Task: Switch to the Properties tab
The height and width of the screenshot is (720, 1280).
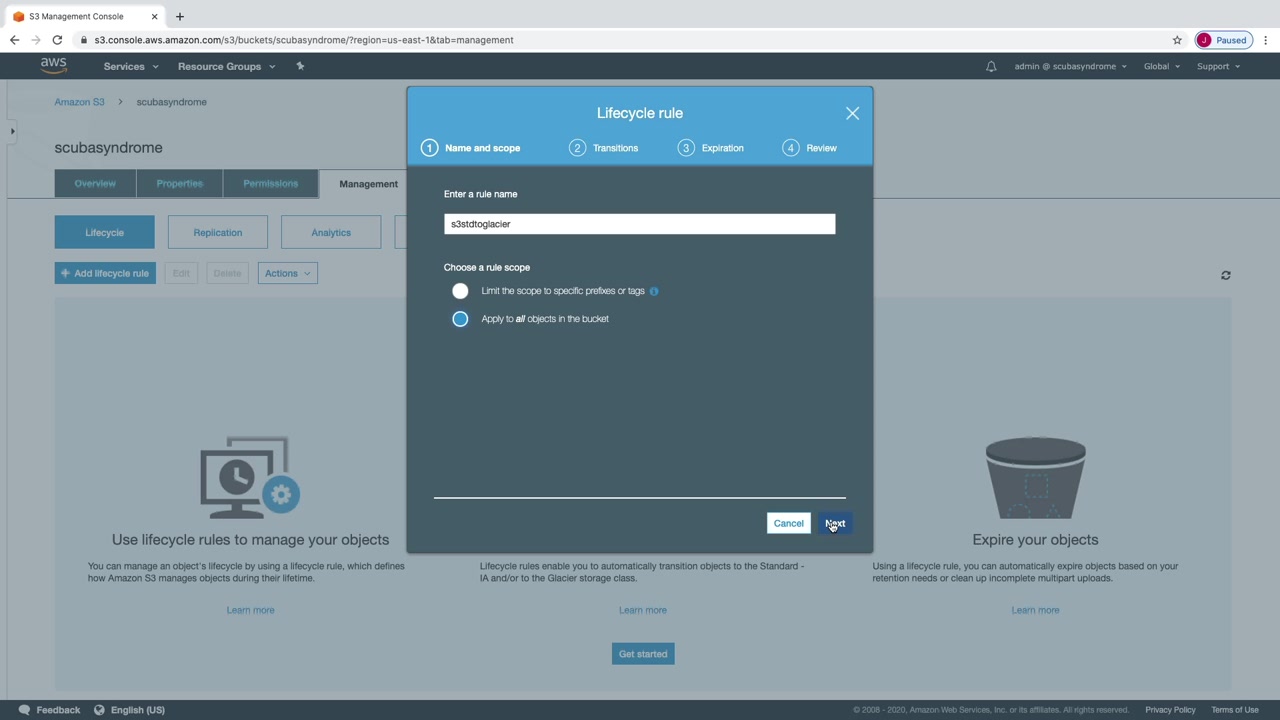Action: click(180, 184)
